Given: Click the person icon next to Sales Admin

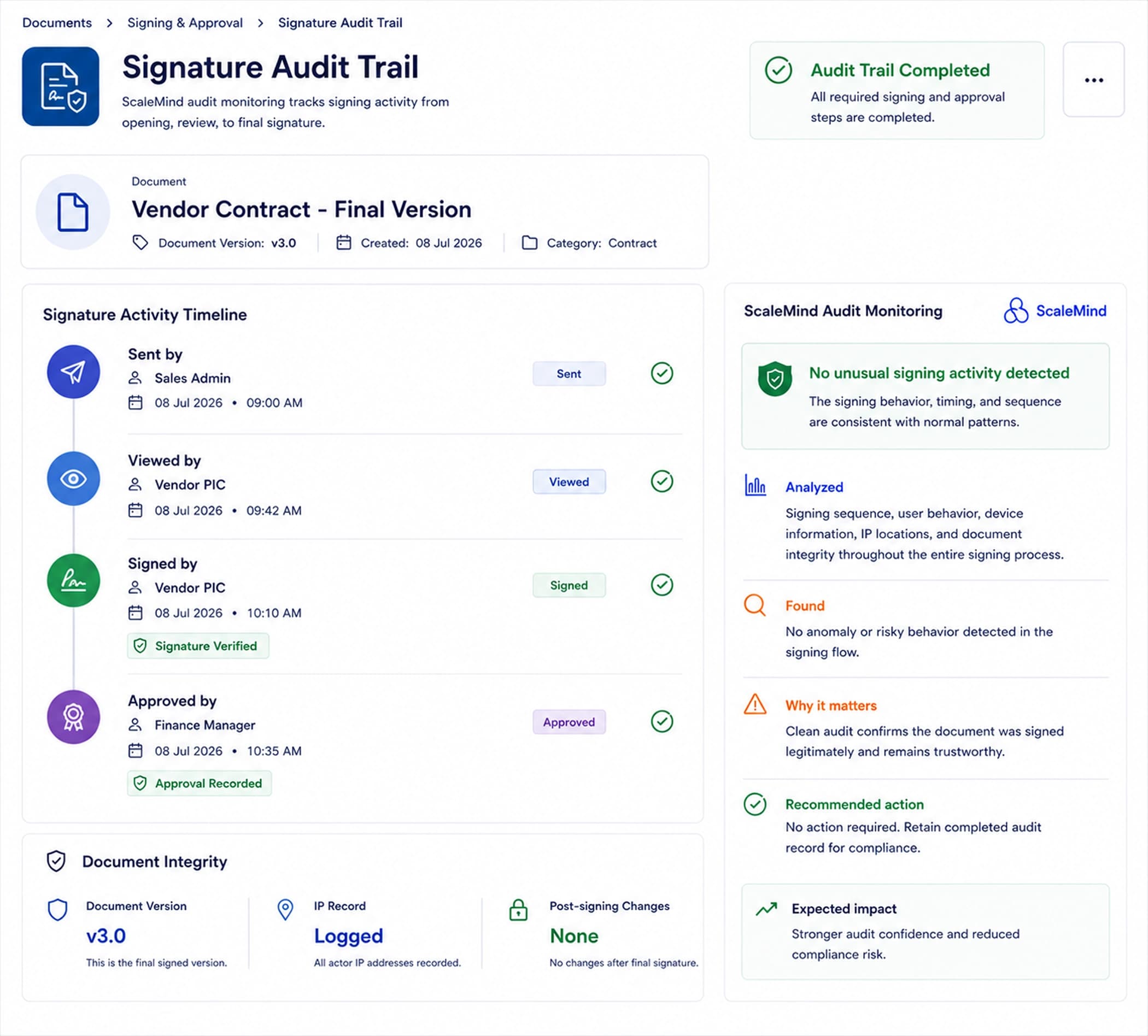Looking at the screenshot, I should point(135,378).
